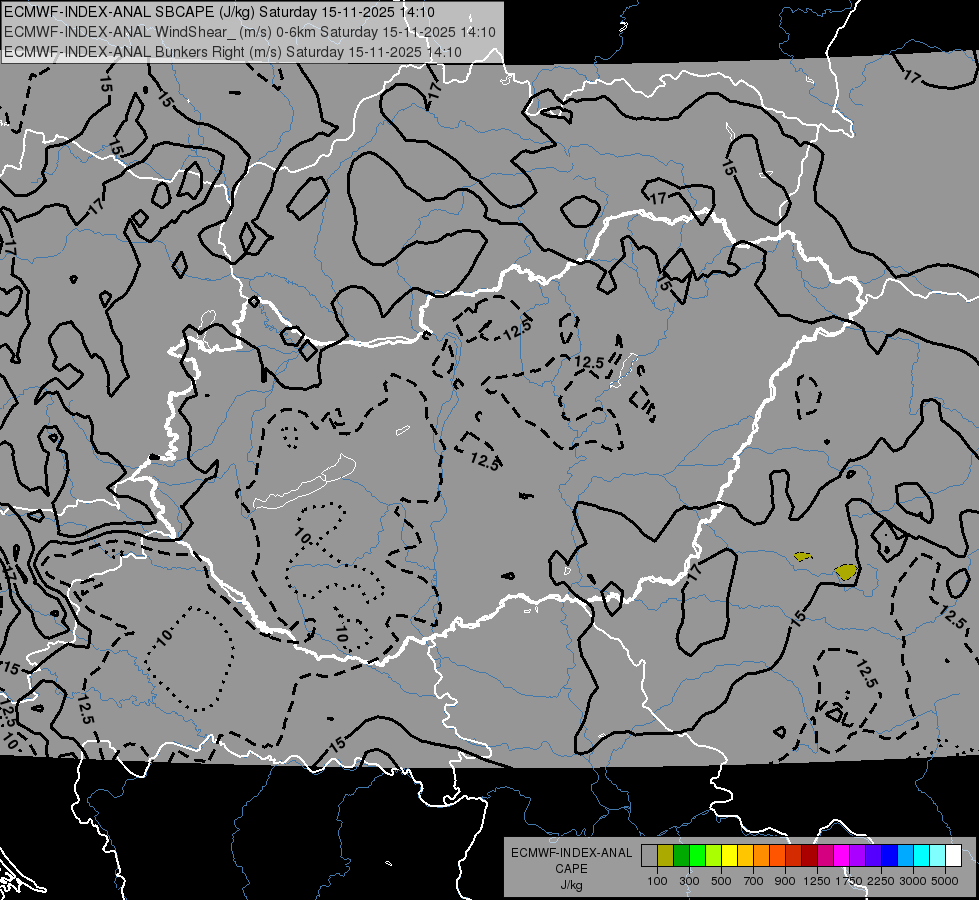Screen dimensions: 979x900
Task: Click the CAPE label in legend
Action: pos(571,869)
